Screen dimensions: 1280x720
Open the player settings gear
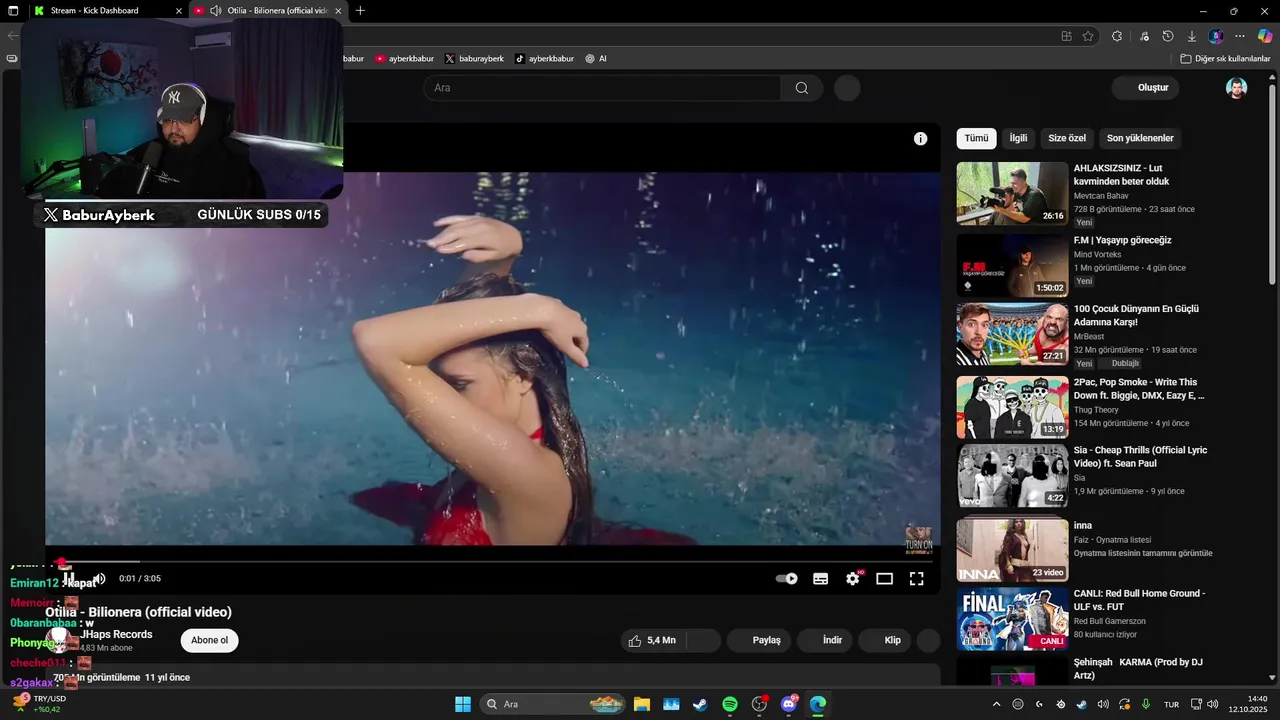tap(852, 578)
